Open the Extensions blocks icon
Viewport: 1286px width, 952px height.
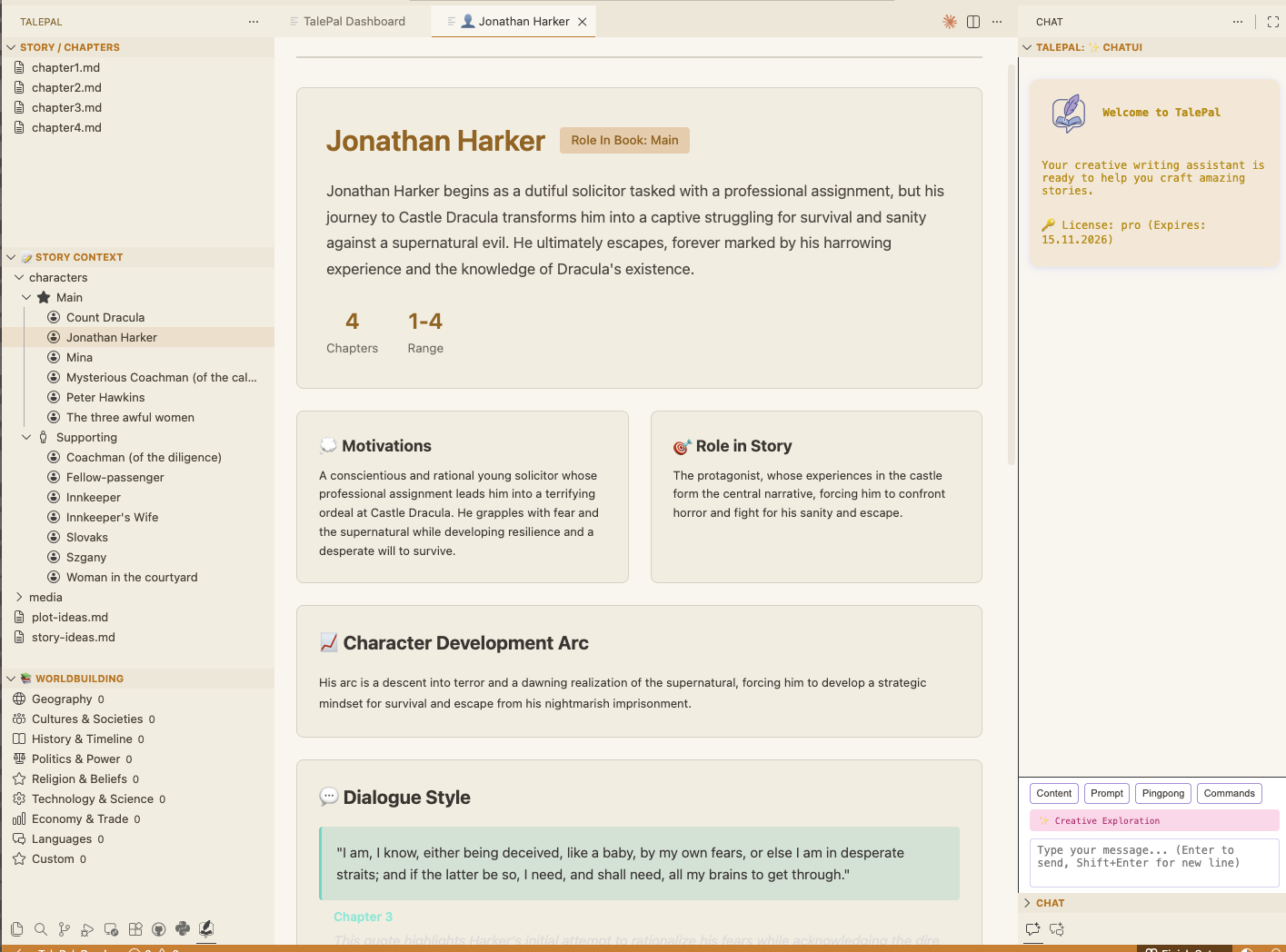click(x=135, y=929)
